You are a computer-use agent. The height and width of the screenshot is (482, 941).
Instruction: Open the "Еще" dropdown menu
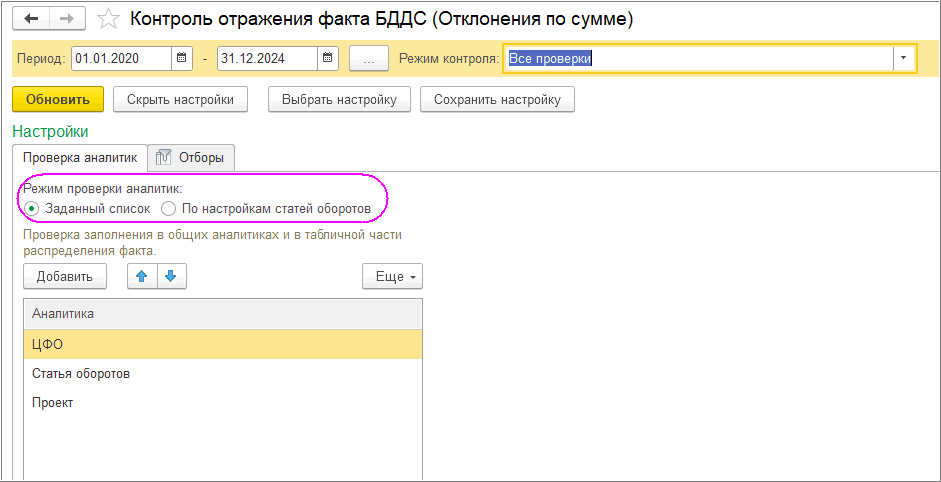(x=392, y=277)
